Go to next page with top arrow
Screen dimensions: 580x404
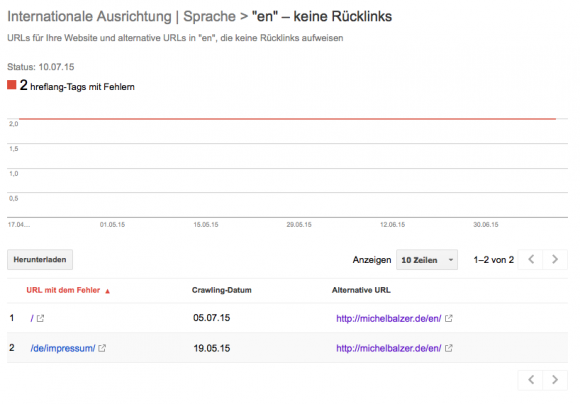[555, 259]
